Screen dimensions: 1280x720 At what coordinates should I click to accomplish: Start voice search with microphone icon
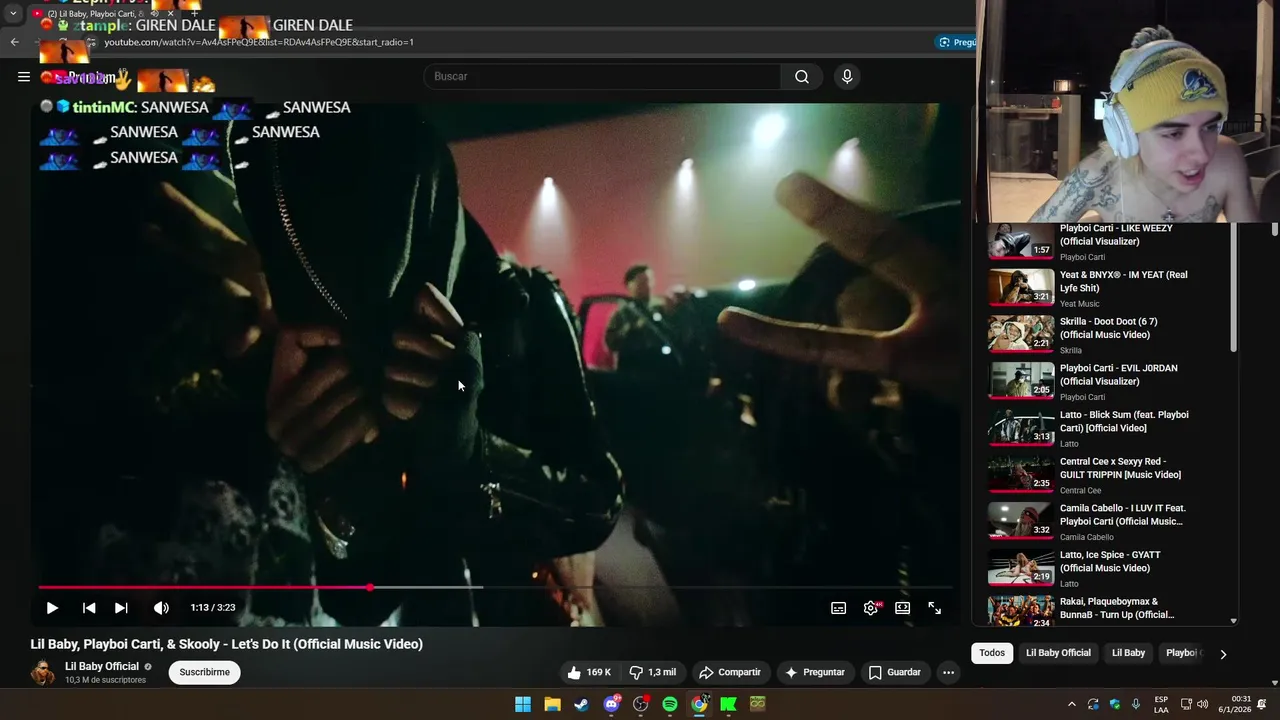tap(847, 76)
